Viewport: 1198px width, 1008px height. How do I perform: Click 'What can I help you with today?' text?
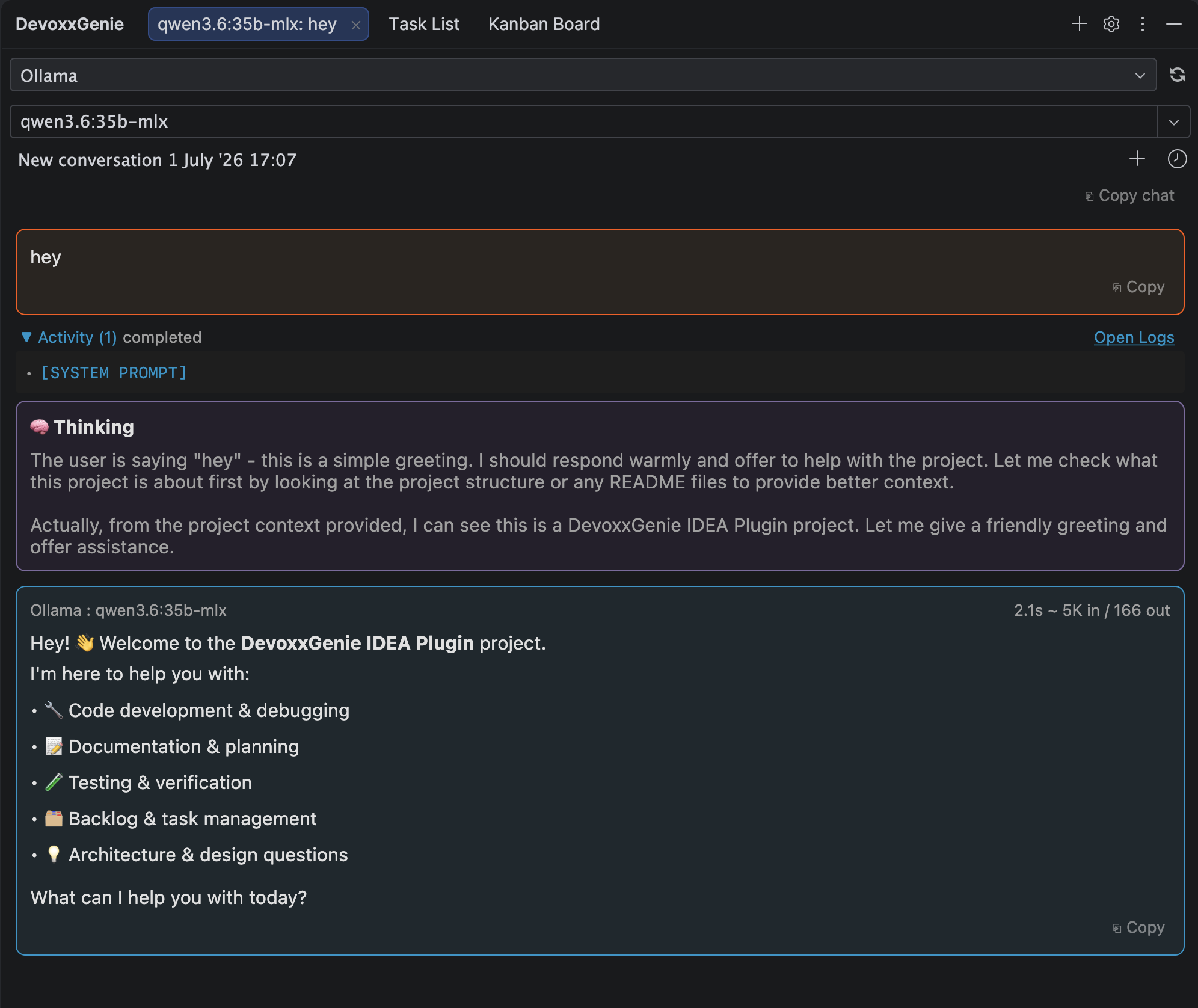pos(168,897)
